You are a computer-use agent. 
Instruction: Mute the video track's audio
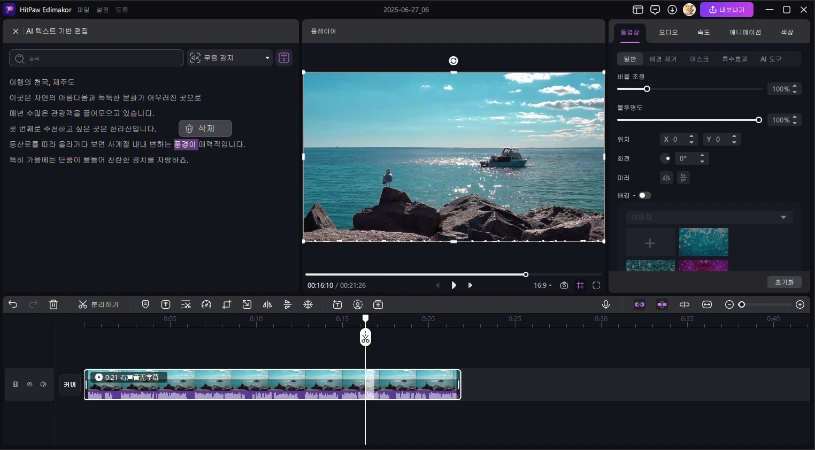[43, 384]
